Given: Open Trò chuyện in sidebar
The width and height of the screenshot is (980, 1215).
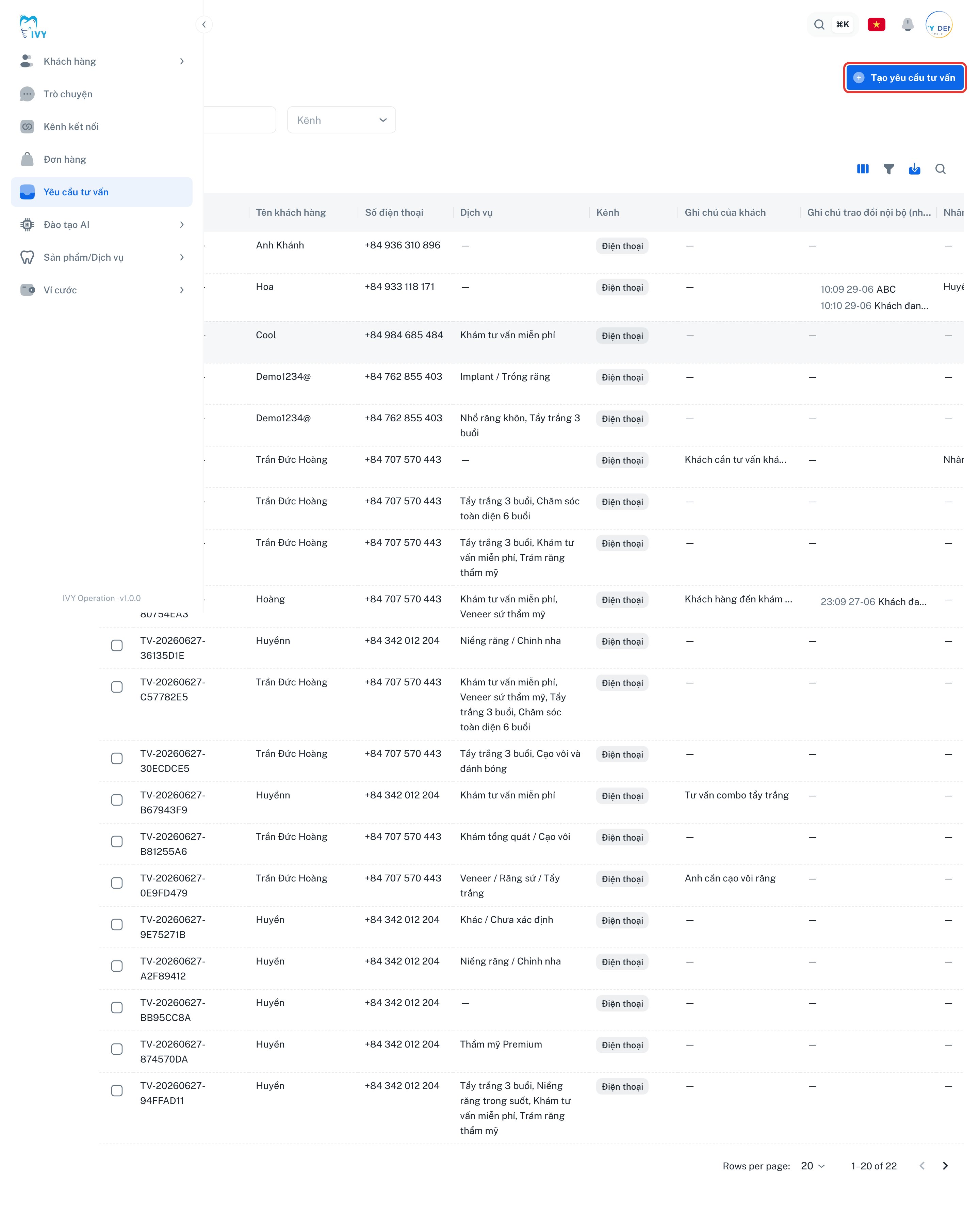Looking at the screenshot, I should pos(102,94).
